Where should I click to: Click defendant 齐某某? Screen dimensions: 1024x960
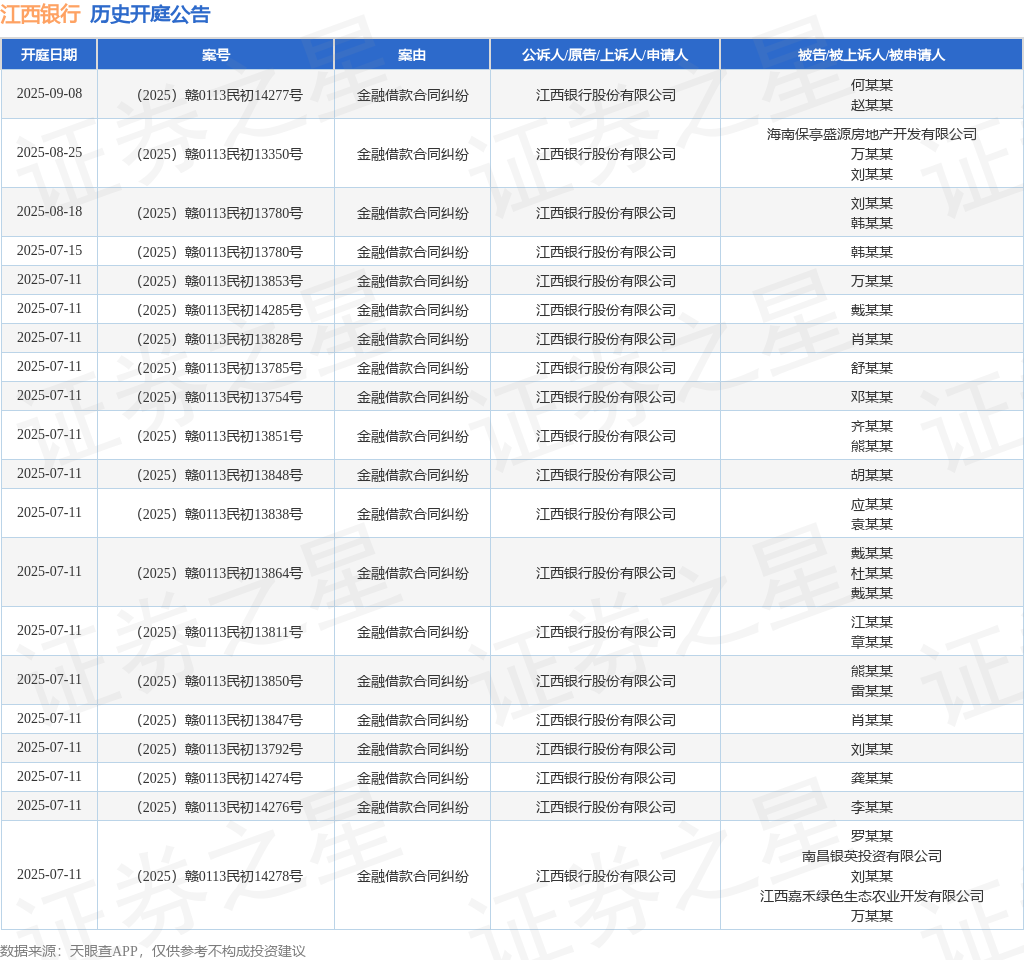coord(871,426)
